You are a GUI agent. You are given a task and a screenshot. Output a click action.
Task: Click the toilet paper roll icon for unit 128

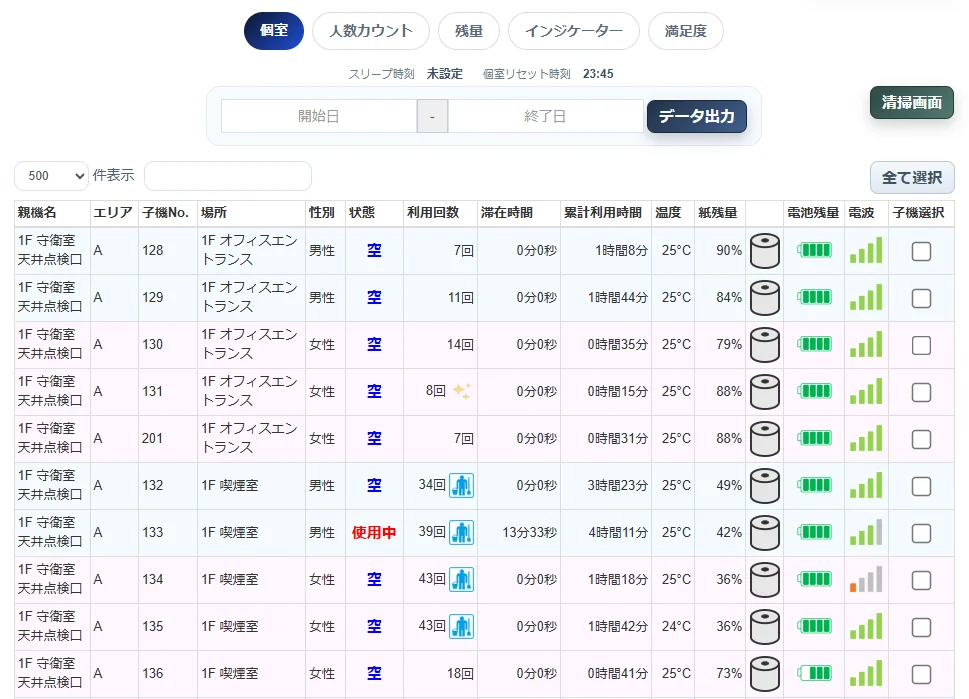(764, 251)
